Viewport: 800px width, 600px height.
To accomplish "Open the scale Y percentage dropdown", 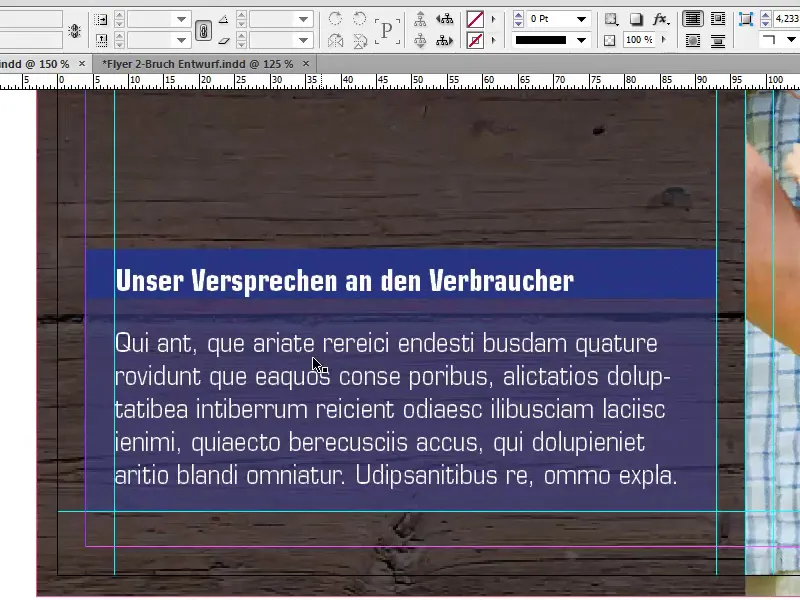I will 181,40.
